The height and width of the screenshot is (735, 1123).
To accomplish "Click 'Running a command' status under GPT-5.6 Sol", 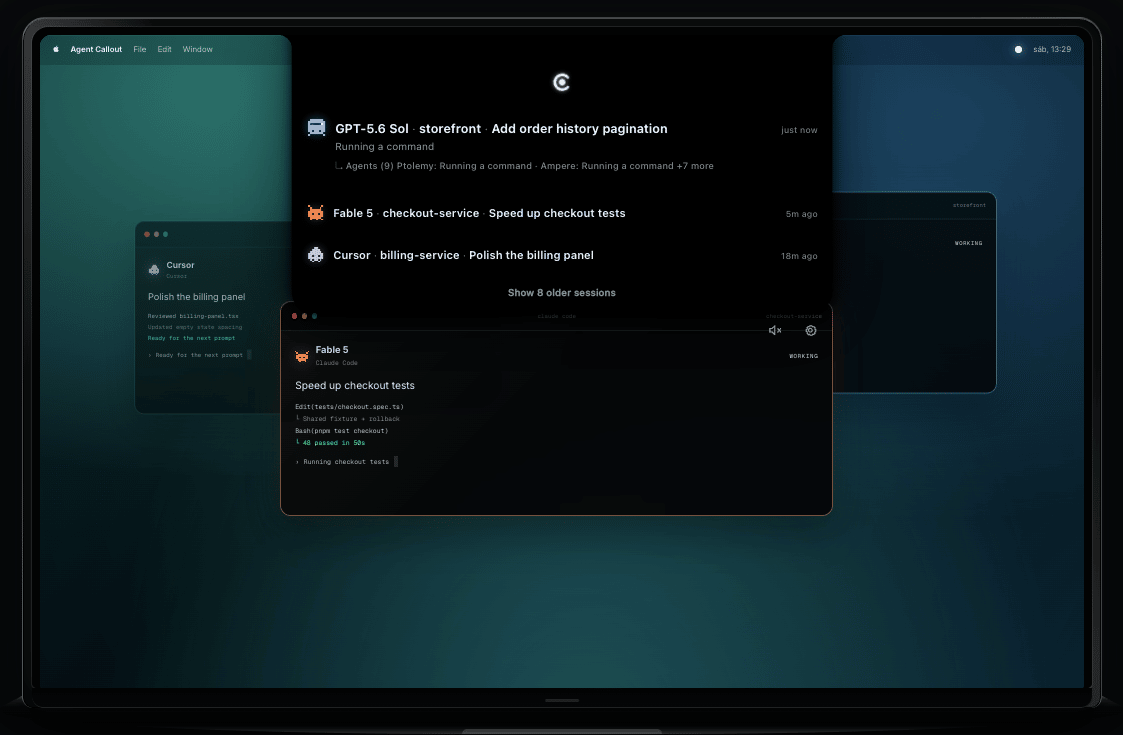I will 385,146.
